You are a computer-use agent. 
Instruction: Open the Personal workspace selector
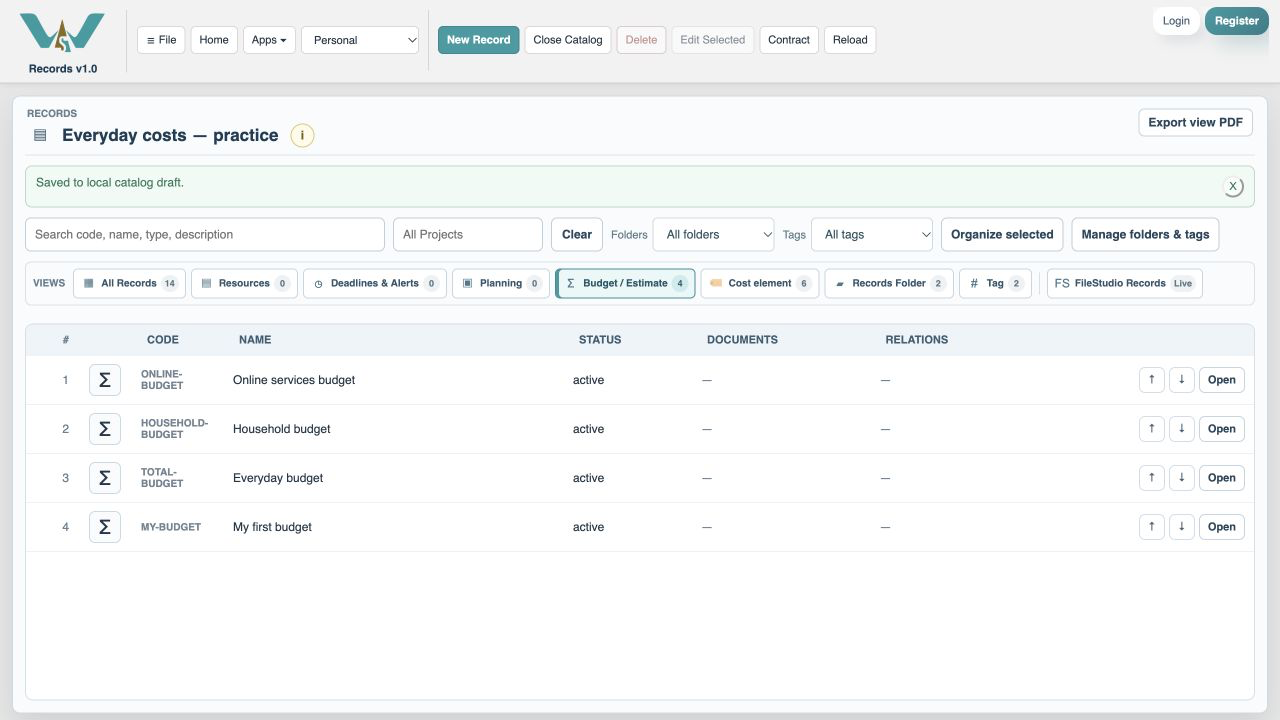360,40
